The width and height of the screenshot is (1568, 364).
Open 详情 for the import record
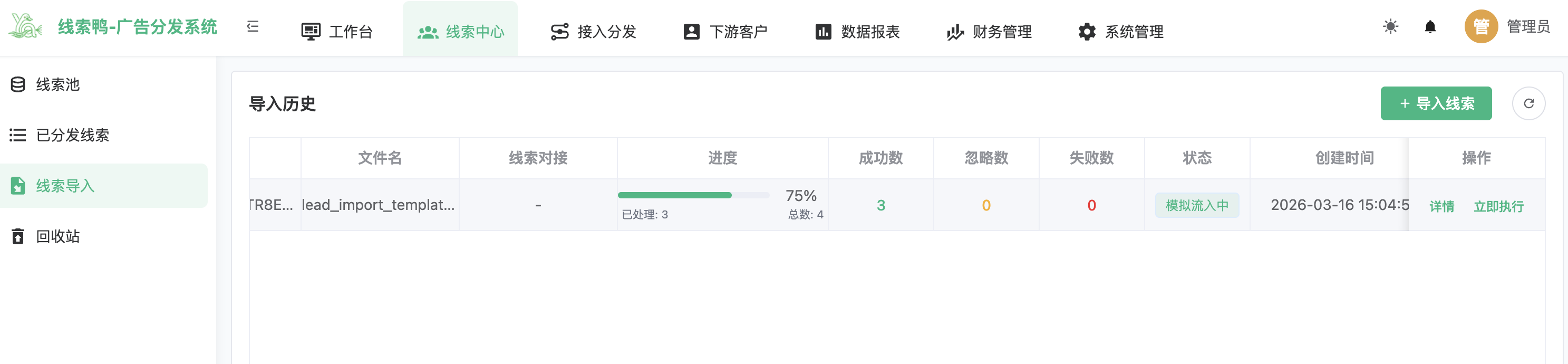pos(1441,206)
